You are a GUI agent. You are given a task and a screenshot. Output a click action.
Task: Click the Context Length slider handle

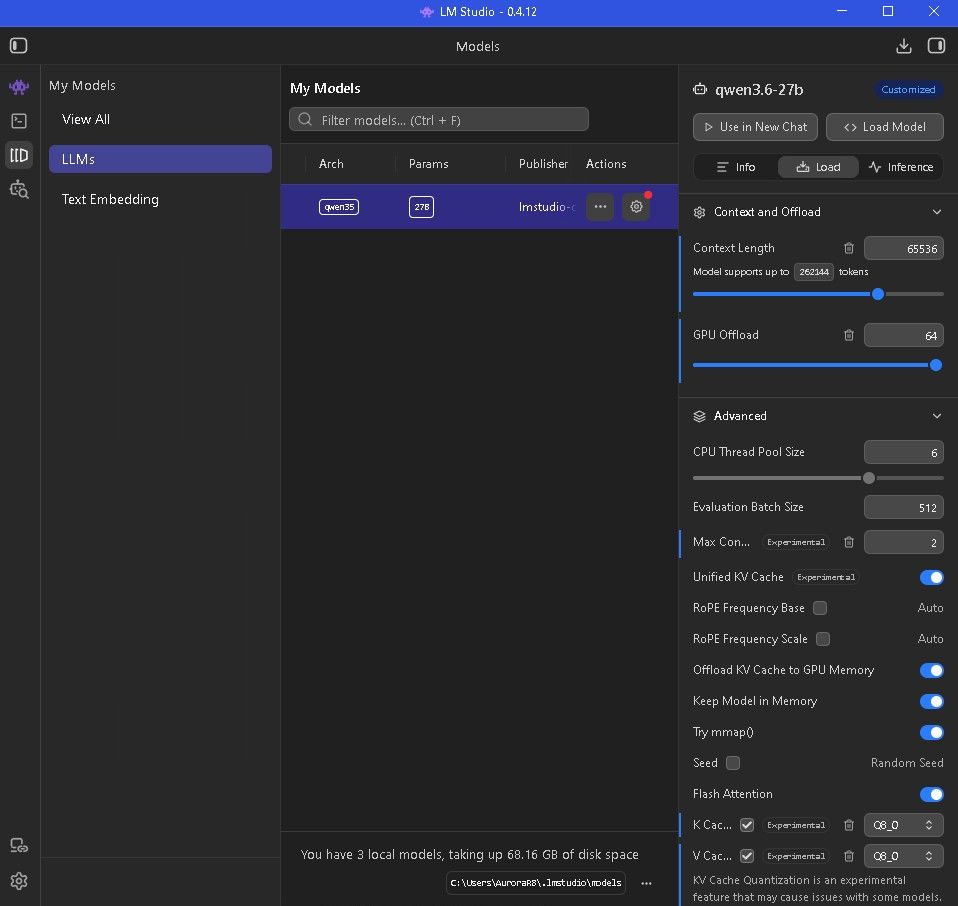tap(877, 294)
